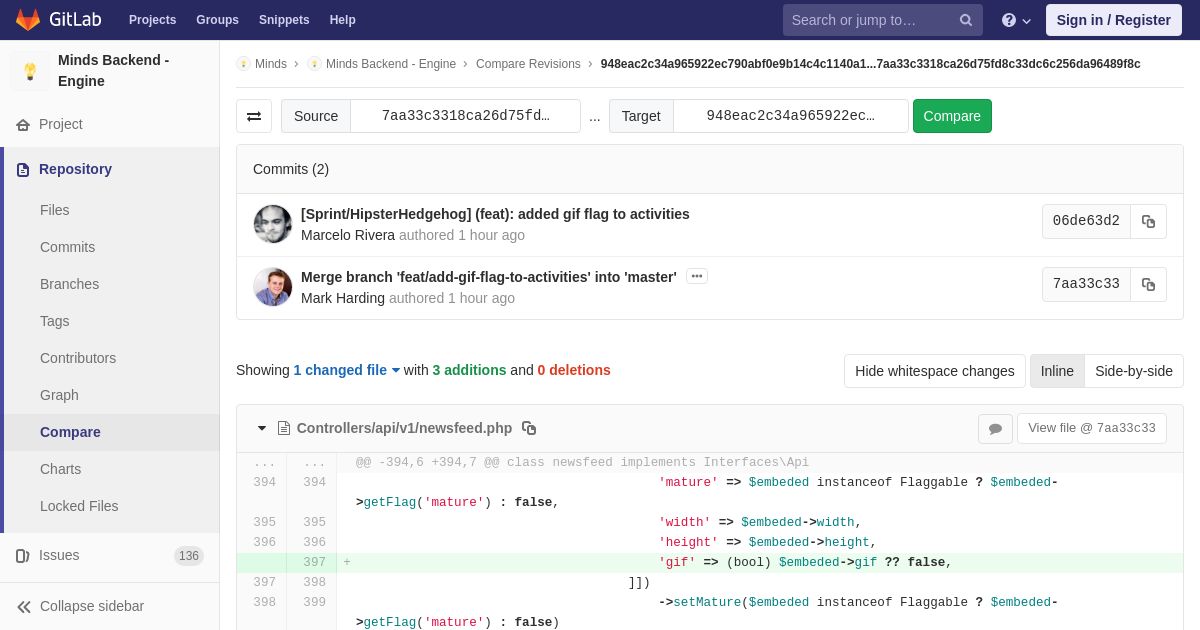This screenshot has height=630, width=1200.
Task: Expand the merge commit description ellipsis
Action: pos(697,277)
